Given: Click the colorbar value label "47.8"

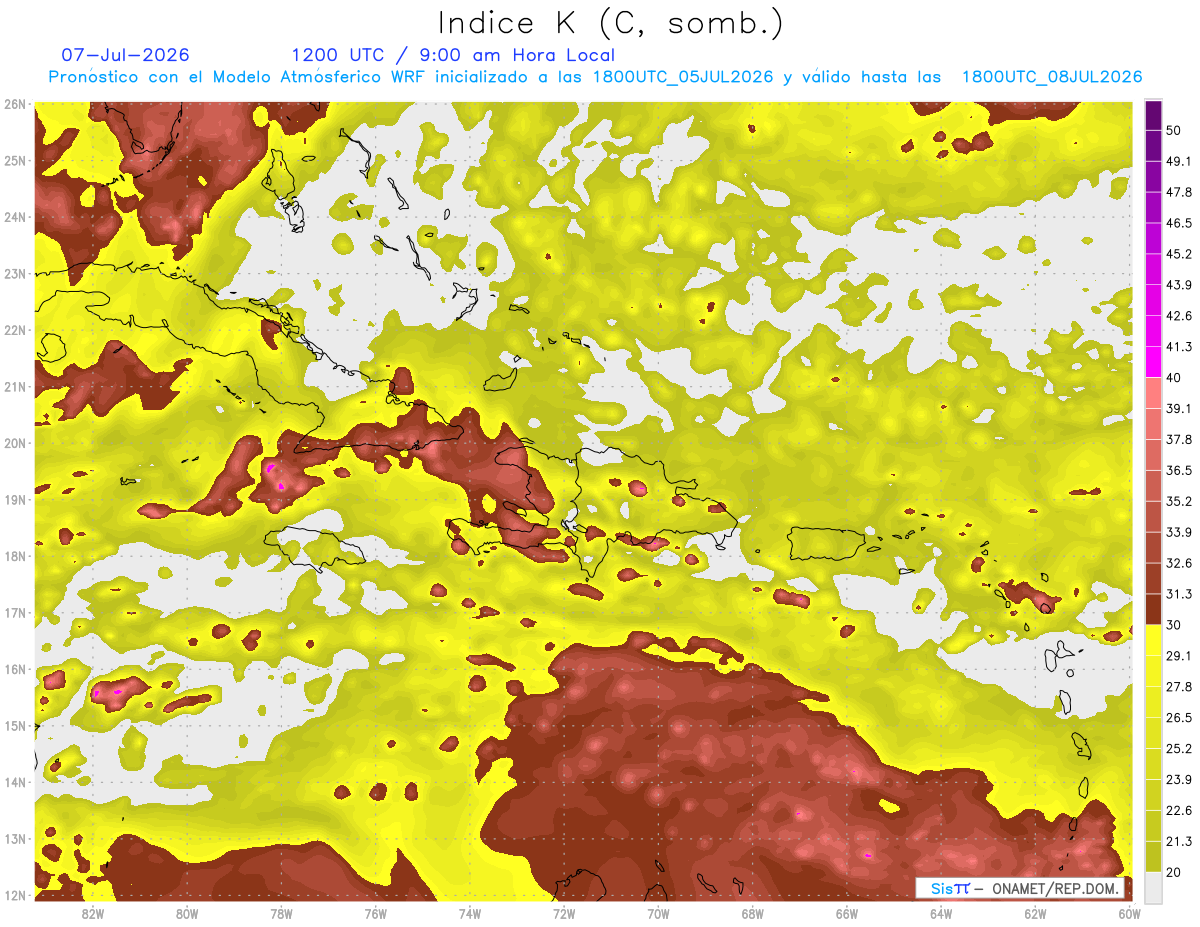Looking at the screenshot, I should click(x=1179, y=192).
